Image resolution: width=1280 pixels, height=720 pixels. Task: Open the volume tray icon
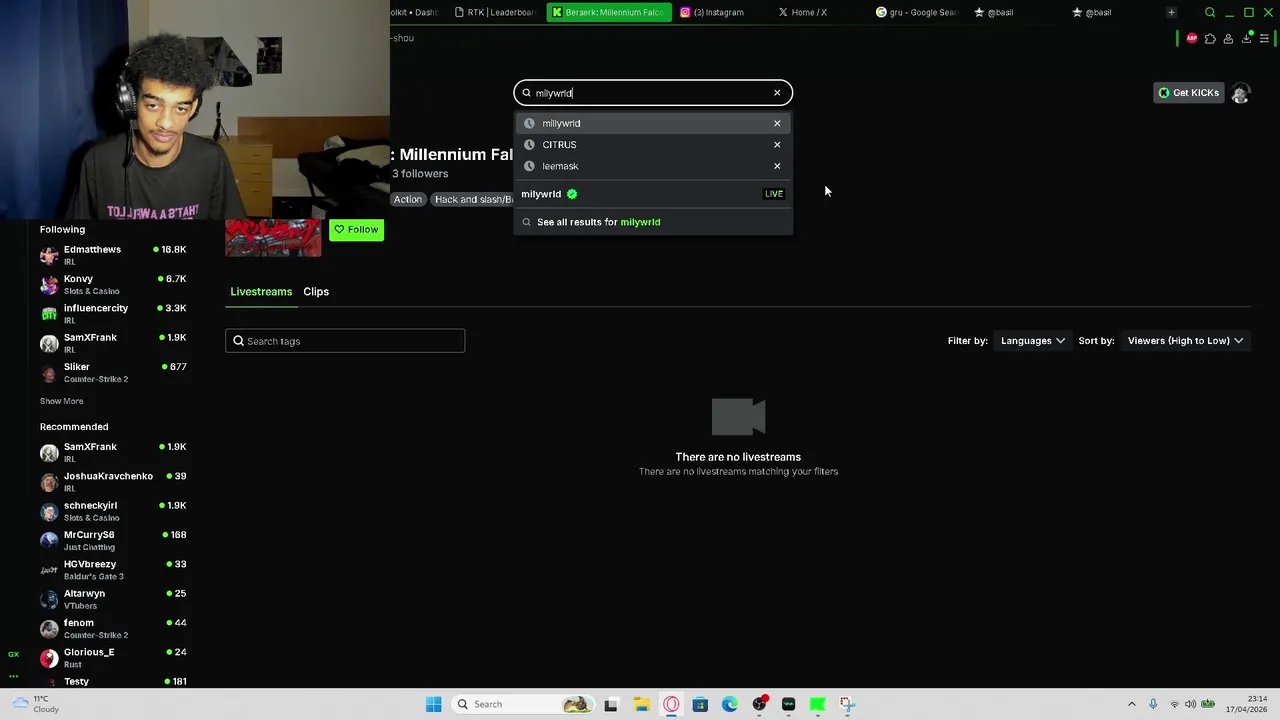click(x=1190, y=704)
